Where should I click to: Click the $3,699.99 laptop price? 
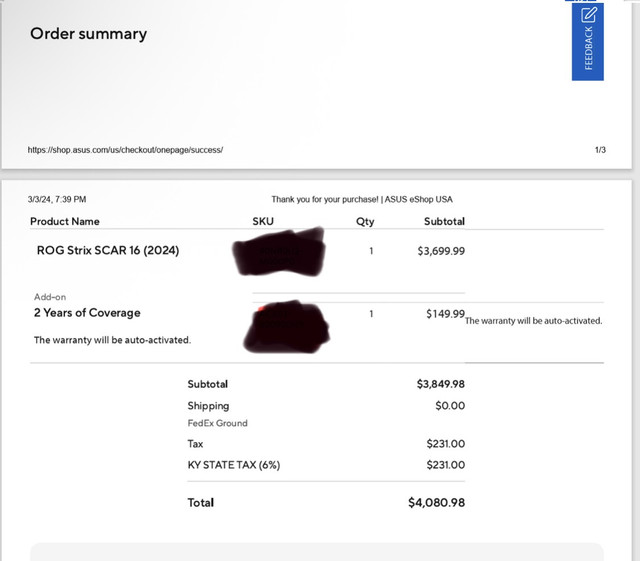tap(441, 251)
